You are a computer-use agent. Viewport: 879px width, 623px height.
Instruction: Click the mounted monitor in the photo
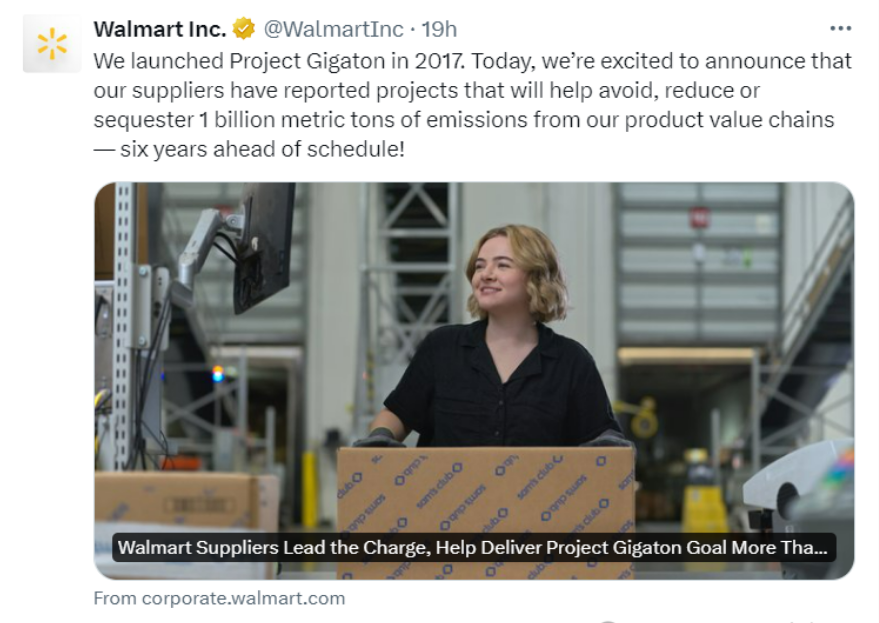(x=261, y=245)
